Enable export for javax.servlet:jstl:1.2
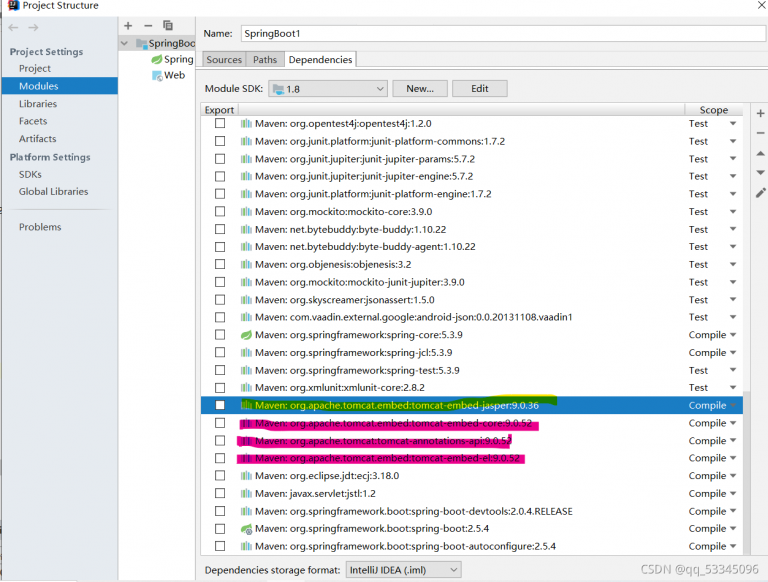The width and height of the screenshot is (768, 582). [x=220, y=493]
